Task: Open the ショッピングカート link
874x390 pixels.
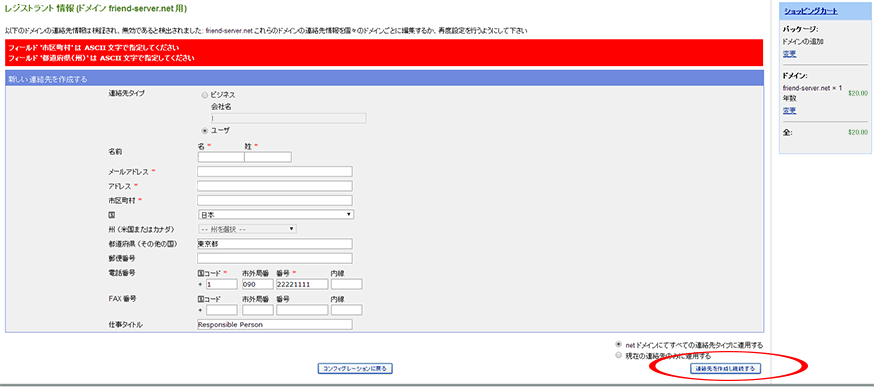Action: [810, 11]
